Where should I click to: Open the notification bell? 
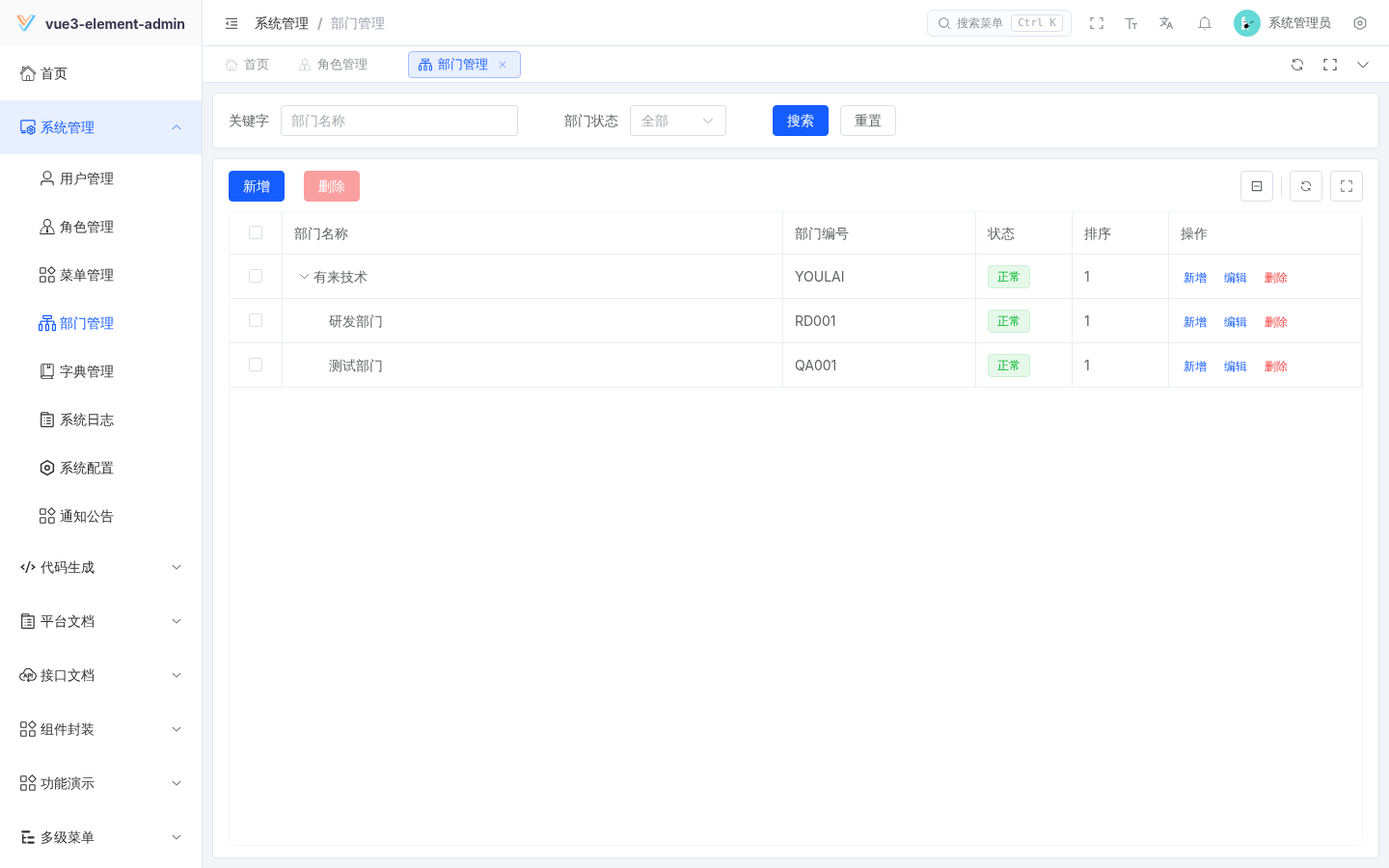pos(1205,23)
